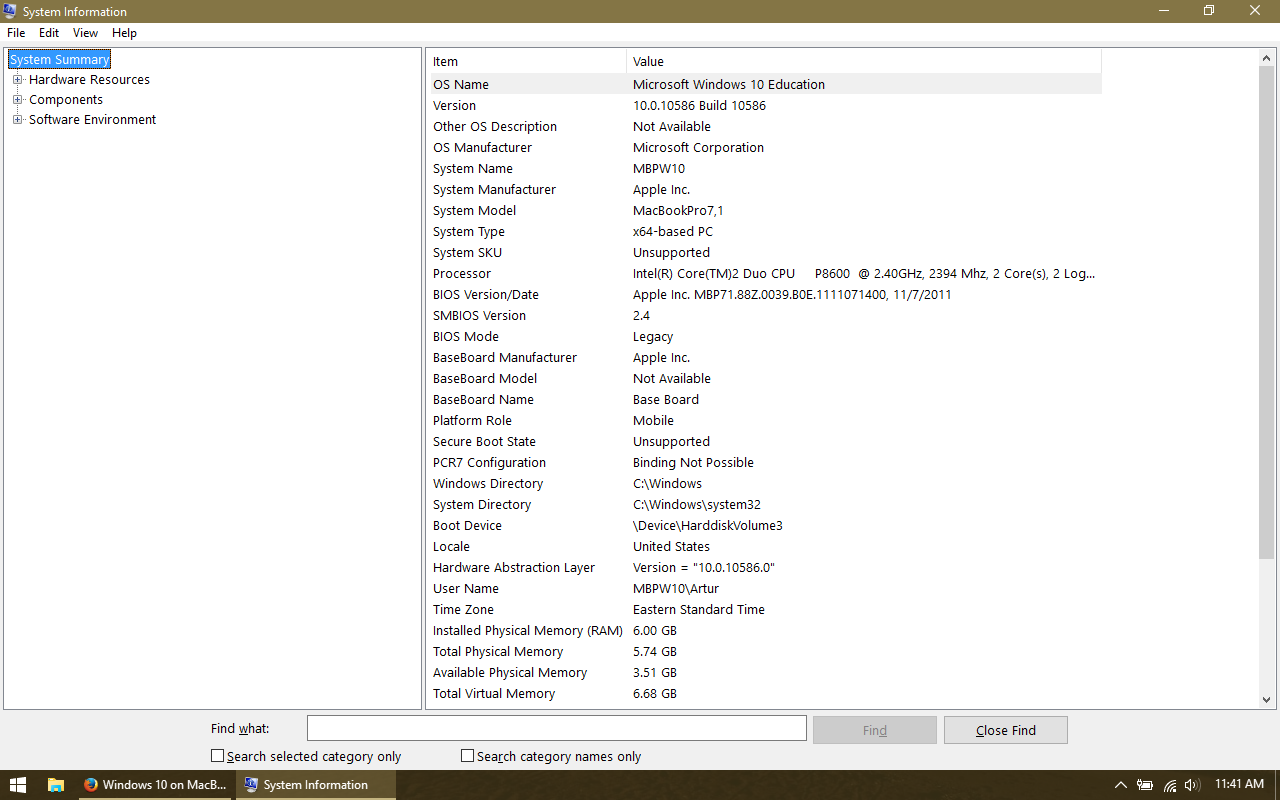Switch to the Firefox taskbar window
The height and width of the screenshot is (800, 1280).
point(156,785)
